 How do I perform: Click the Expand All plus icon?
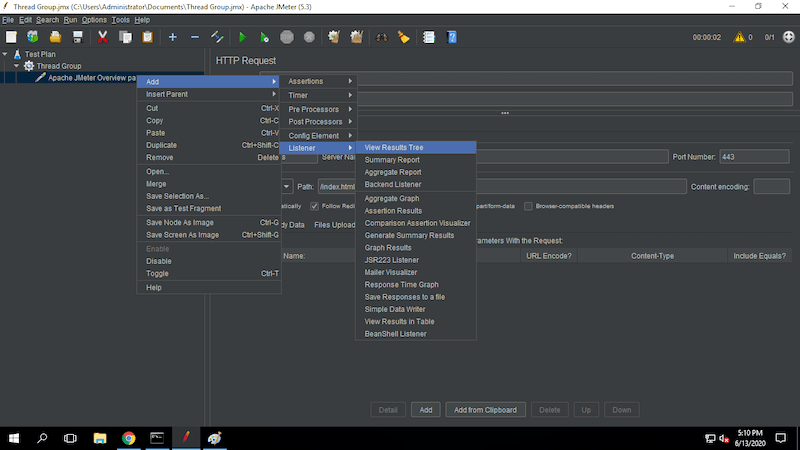tap(172, 37)
